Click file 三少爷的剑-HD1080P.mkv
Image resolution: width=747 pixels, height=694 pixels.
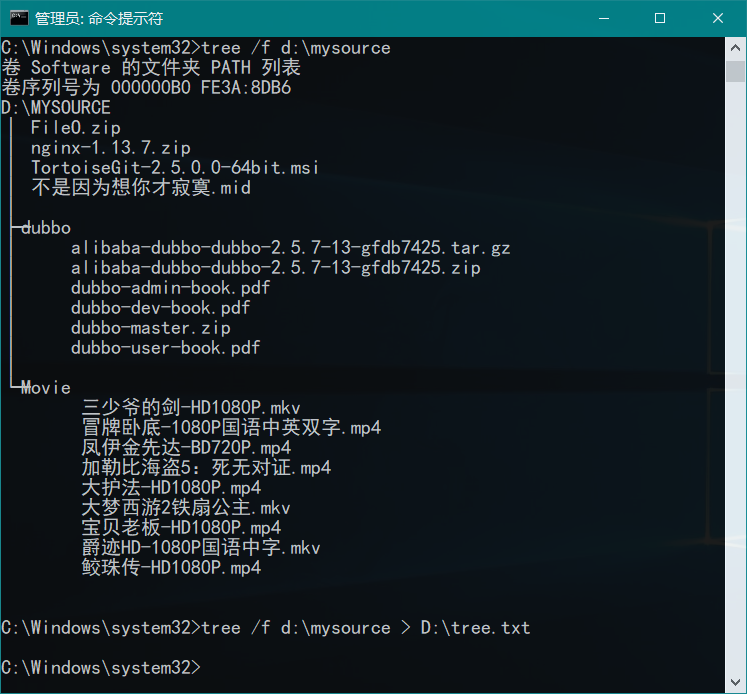click(x=191, y=408)
